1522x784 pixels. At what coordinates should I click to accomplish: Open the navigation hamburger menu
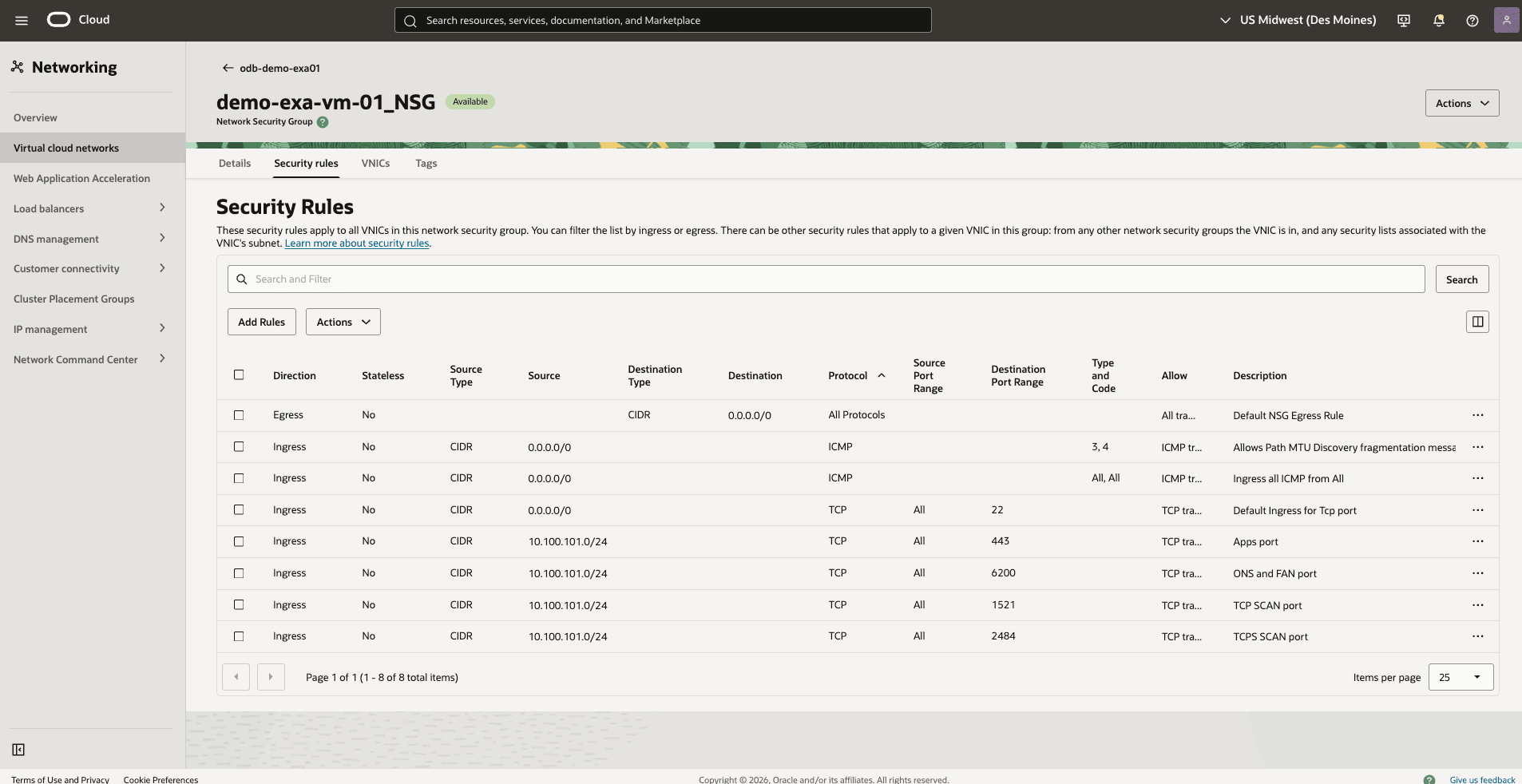[x=22, y=19]
